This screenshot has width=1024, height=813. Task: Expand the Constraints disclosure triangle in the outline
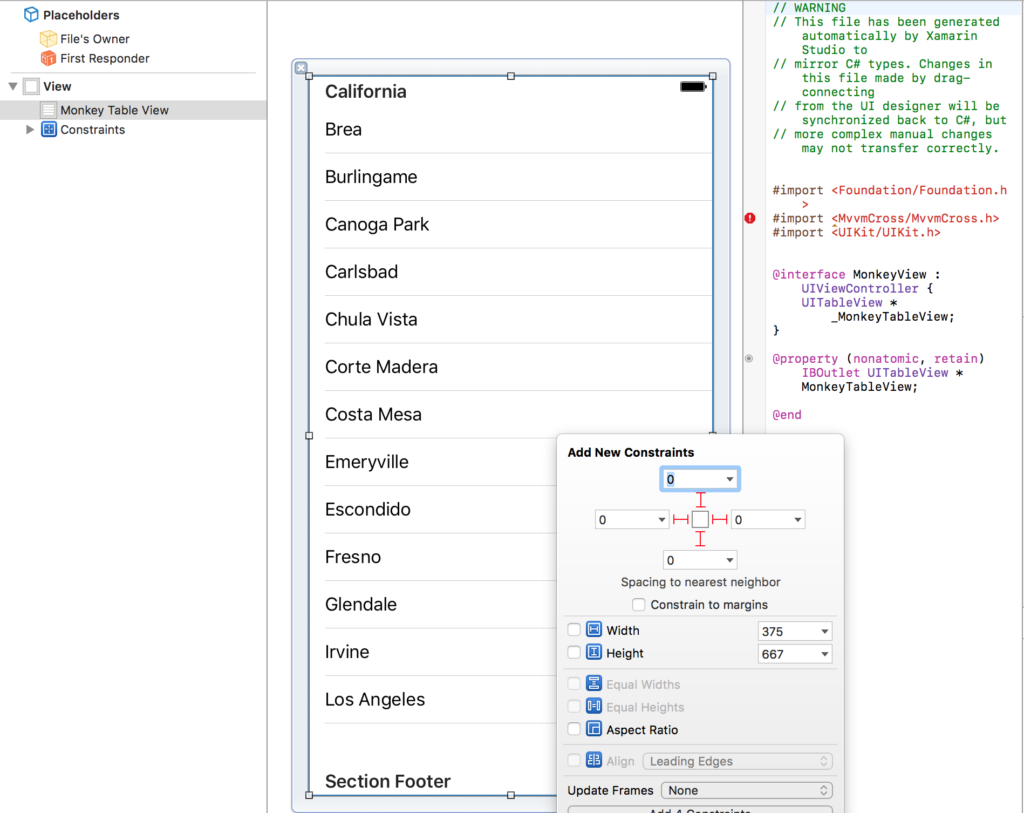point(29,129)
